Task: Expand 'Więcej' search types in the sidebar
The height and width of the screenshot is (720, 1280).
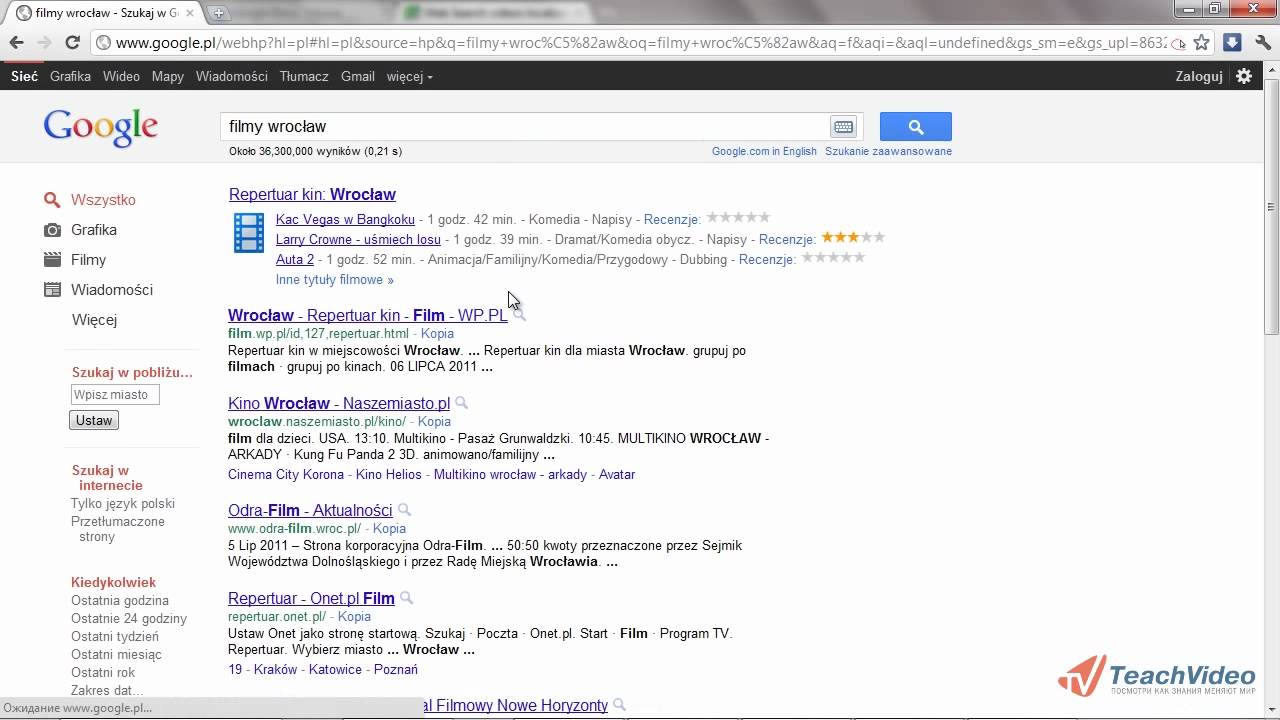Action: click(94, 320)
